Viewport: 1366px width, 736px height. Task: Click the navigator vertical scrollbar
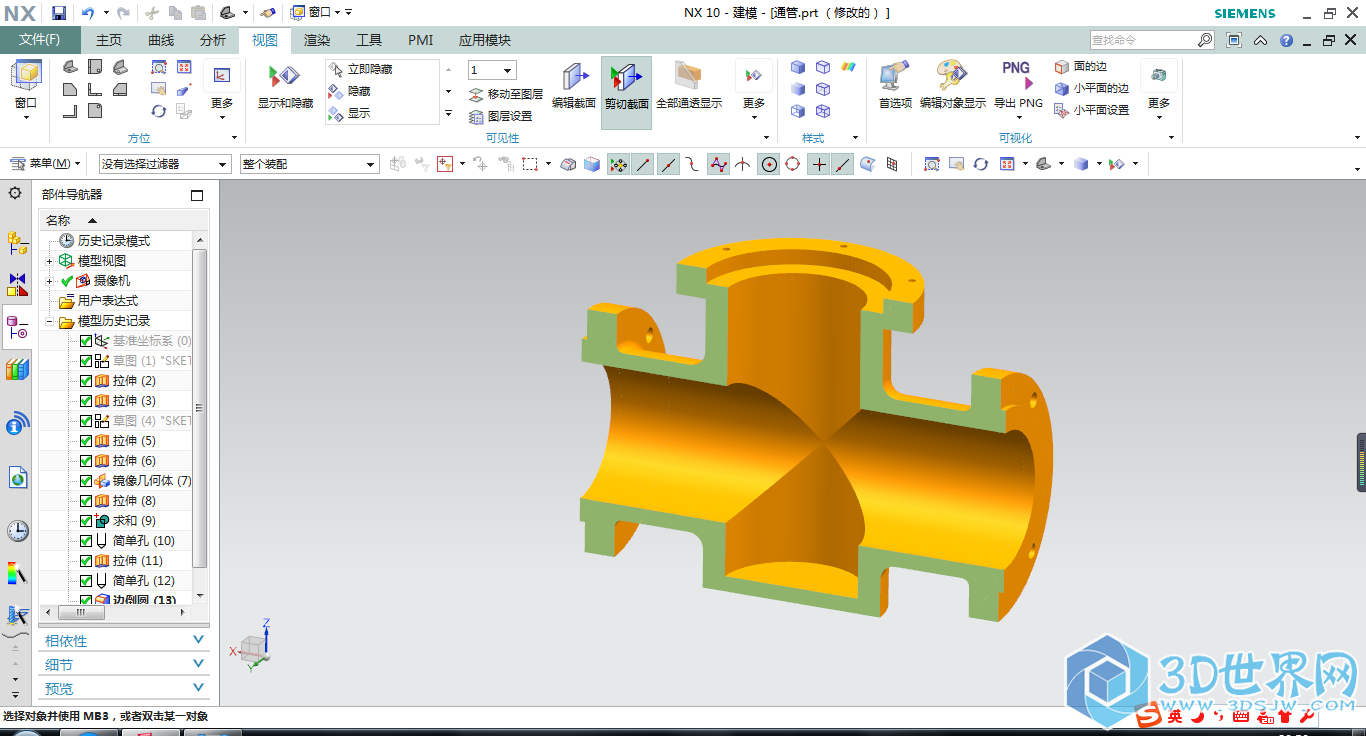(199, 408)
